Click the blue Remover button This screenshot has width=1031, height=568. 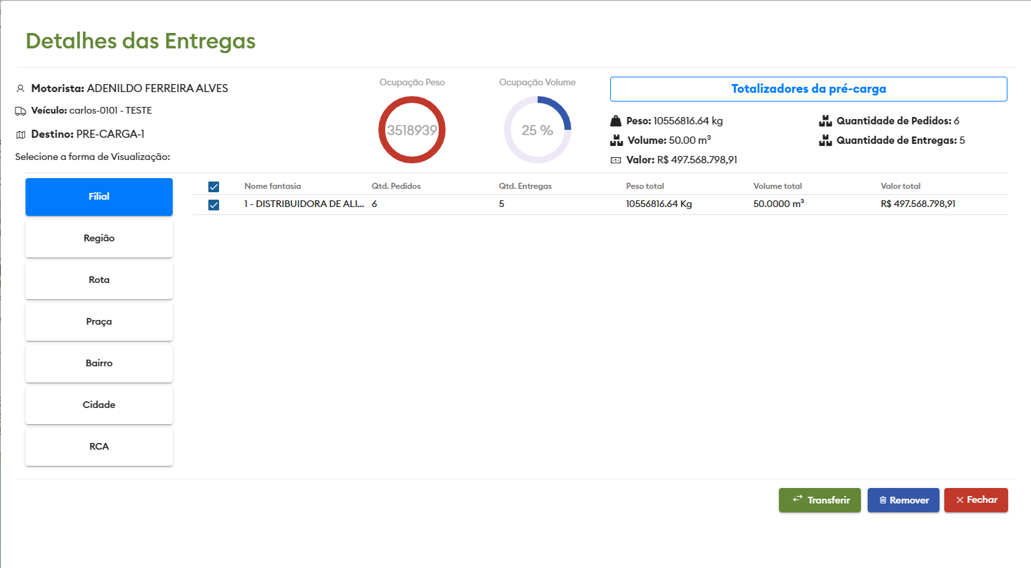pos(903,500)
